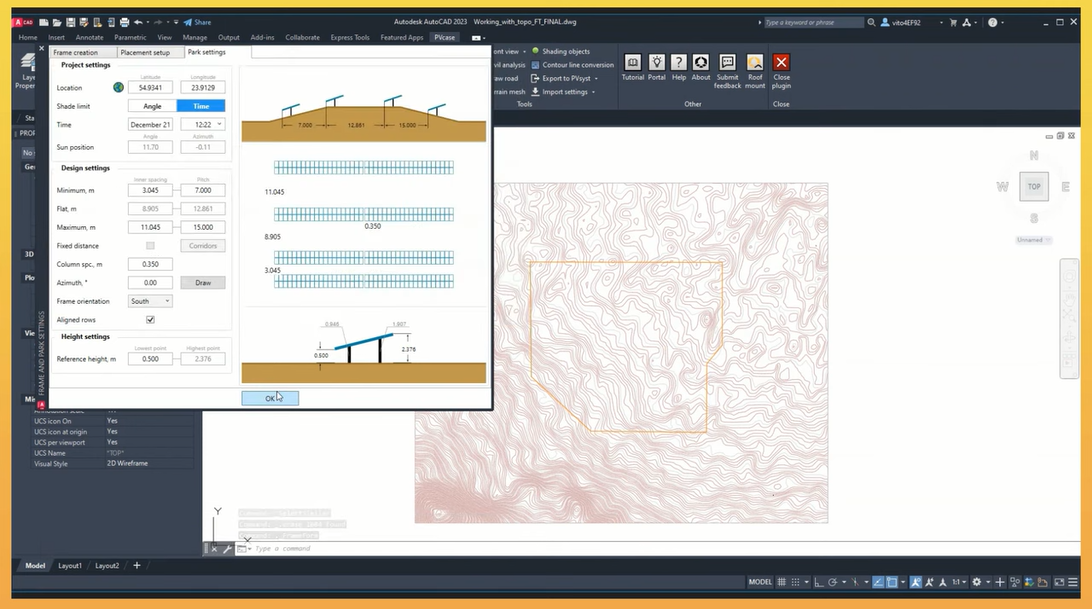Image resolution: width=1092 pixels, height=609 pixels.
Task: Open the Submit feedback icon
Action: 727,63
